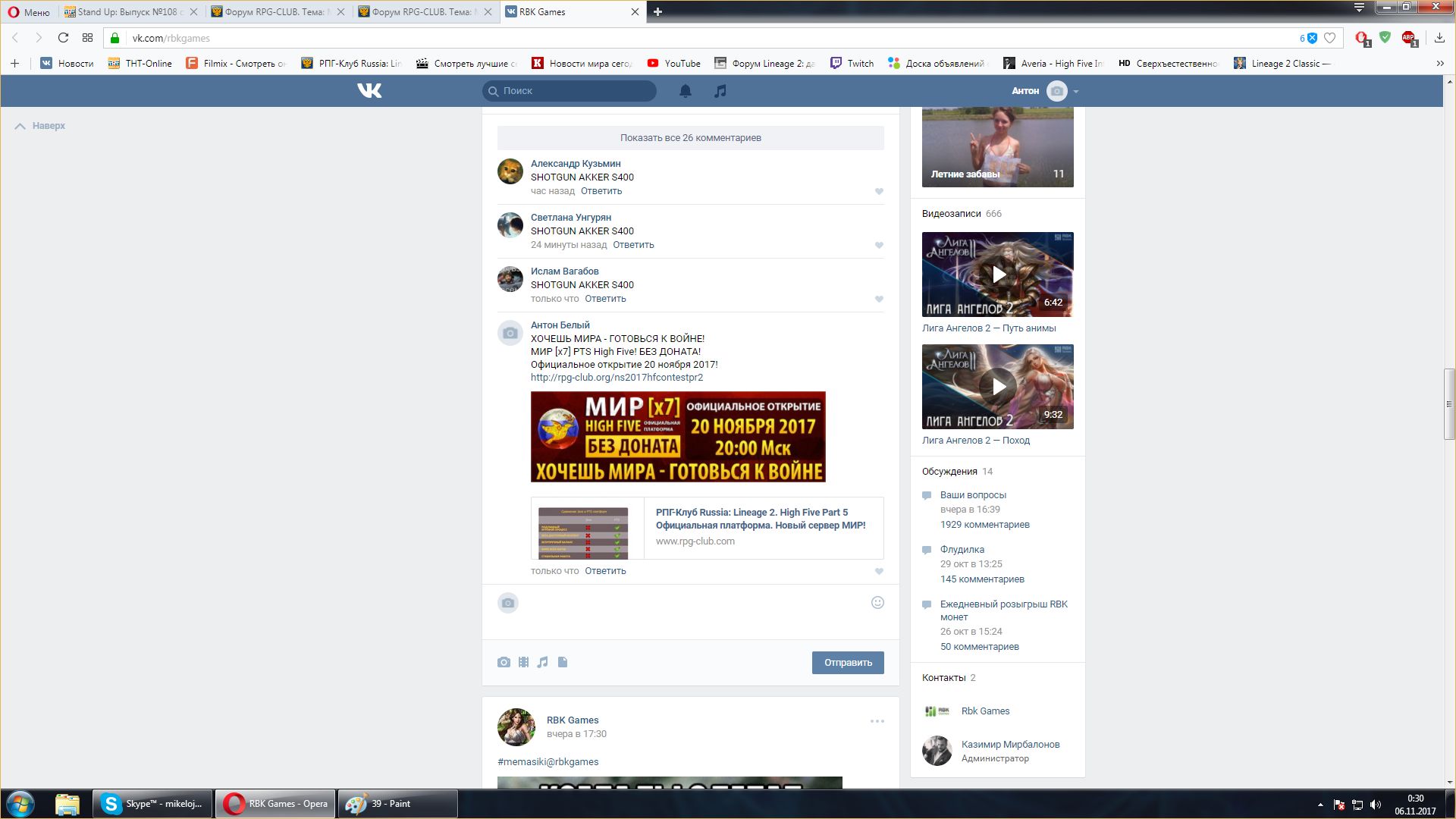Open YouTube bookmark
This screenshot has height=819, width=1456.
point(673,64)
